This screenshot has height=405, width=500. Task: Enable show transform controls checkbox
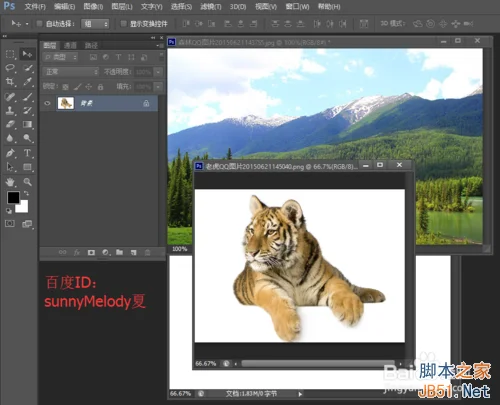123,23
